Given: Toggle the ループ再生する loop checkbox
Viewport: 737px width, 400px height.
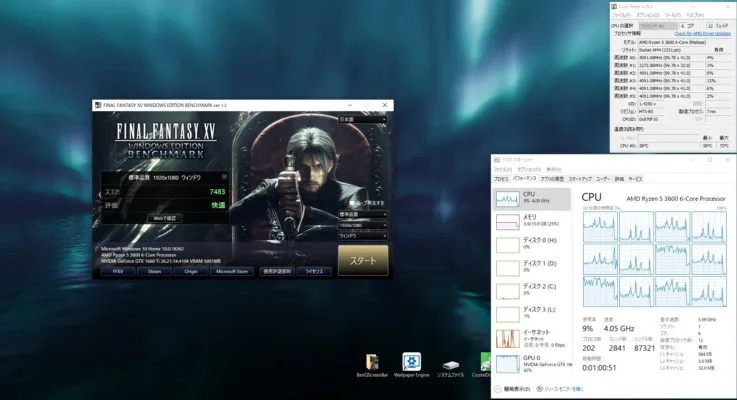Looking at the screenshot, I should [x=352, y=203].
